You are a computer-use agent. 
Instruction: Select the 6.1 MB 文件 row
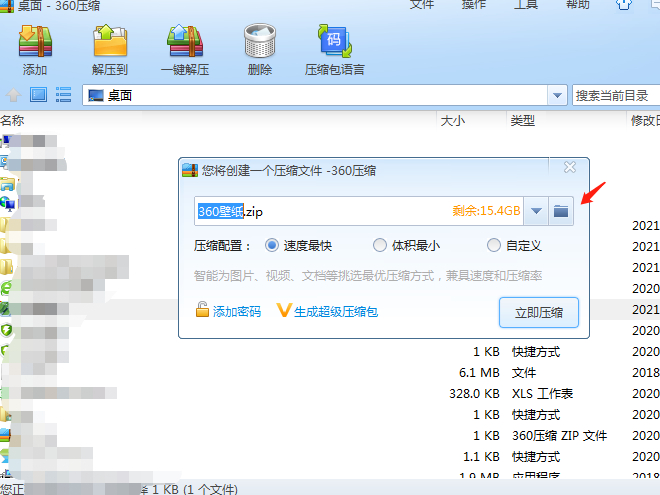point(330,373)
